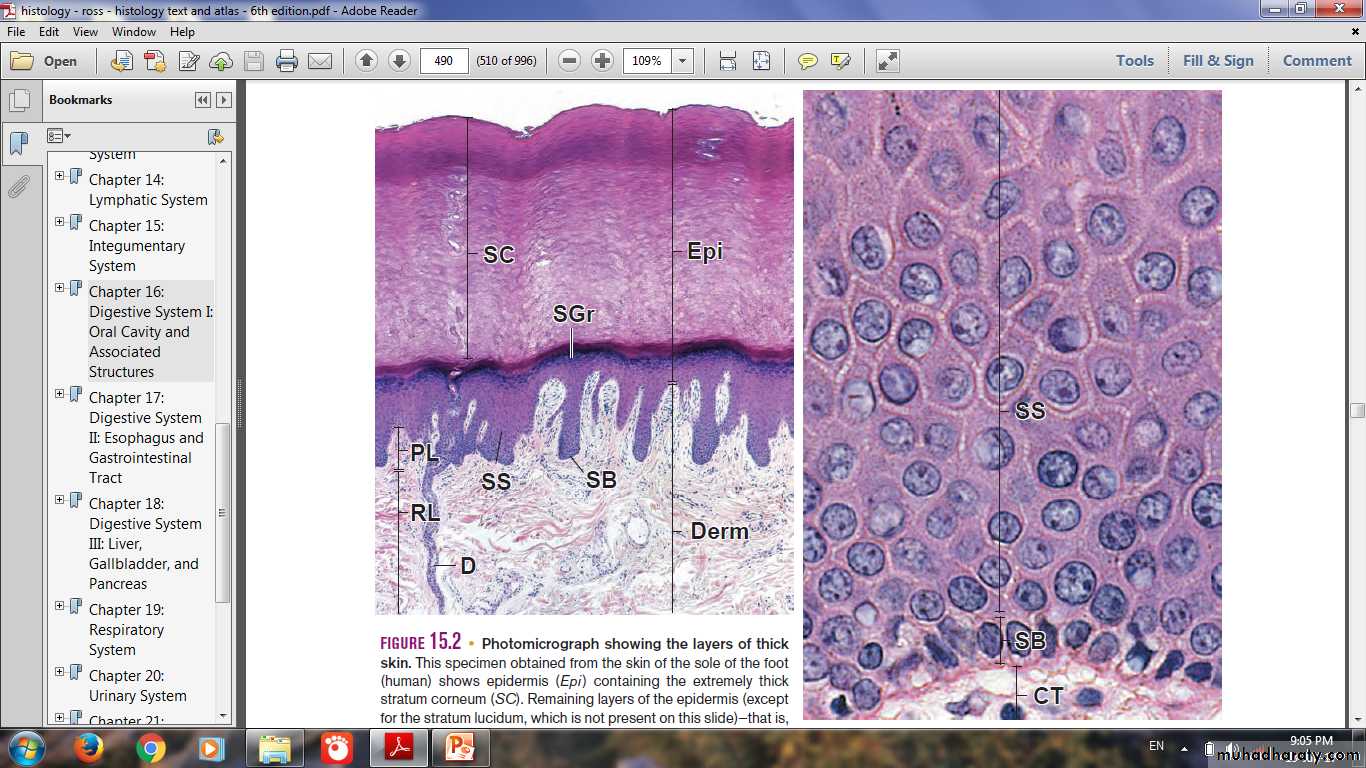Toggle the Bookmarks panel button
The image size is (1366, 768).
pyautogui.click(x=18, y=144)
